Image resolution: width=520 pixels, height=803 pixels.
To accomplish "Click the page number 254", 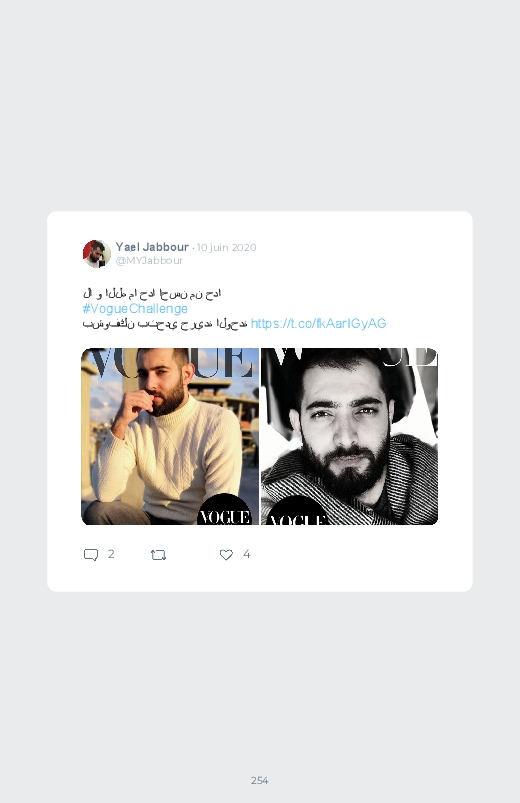I will (x=260, y=780).
